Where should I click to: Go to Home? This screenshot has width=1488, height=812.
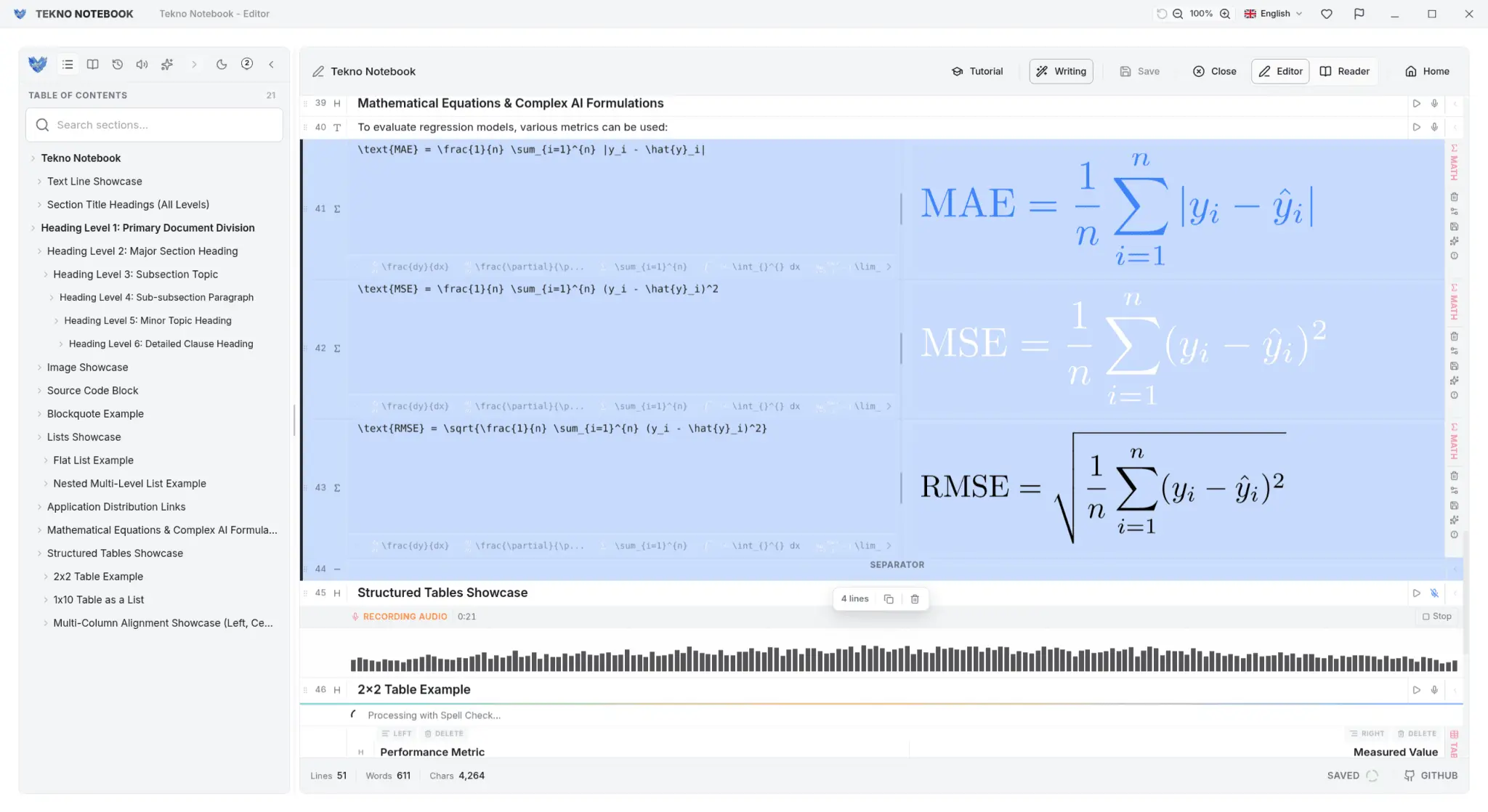click(1427, 71)
